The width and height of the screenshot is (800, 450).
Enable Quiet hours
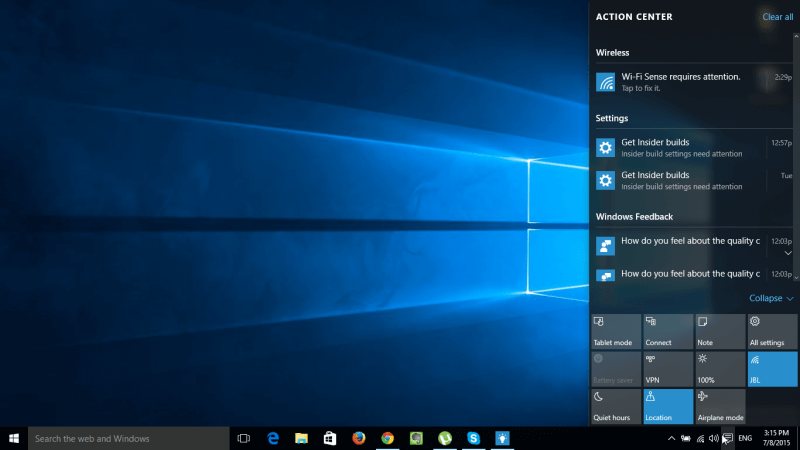point(615,406)
